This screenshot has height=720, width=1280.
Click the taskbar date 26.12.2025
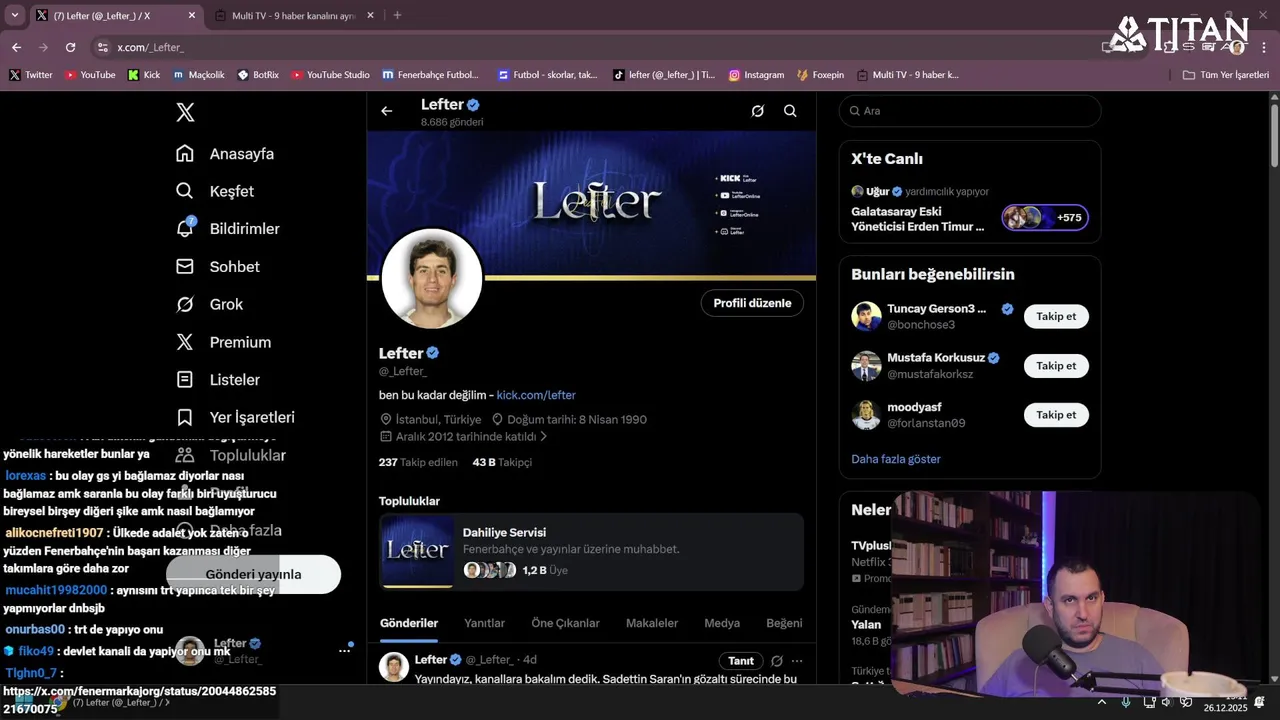point(1225,708)
